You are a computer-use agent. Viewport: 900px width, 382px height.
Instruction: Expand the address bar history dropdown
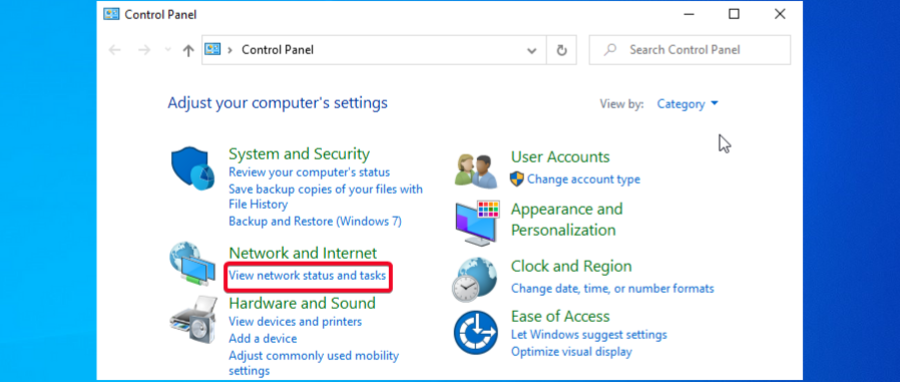click(x=532, y=50)
